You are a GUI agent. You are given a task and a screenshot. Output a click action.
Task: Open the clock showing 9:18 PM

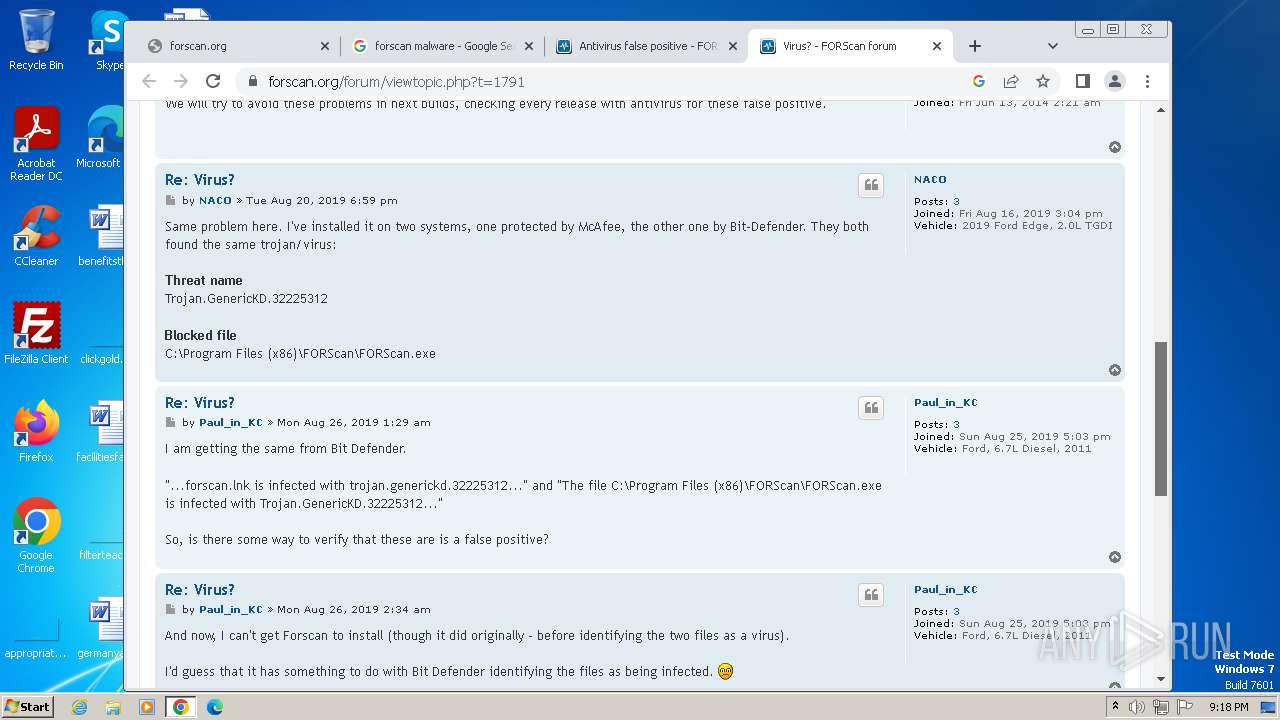1229,707
